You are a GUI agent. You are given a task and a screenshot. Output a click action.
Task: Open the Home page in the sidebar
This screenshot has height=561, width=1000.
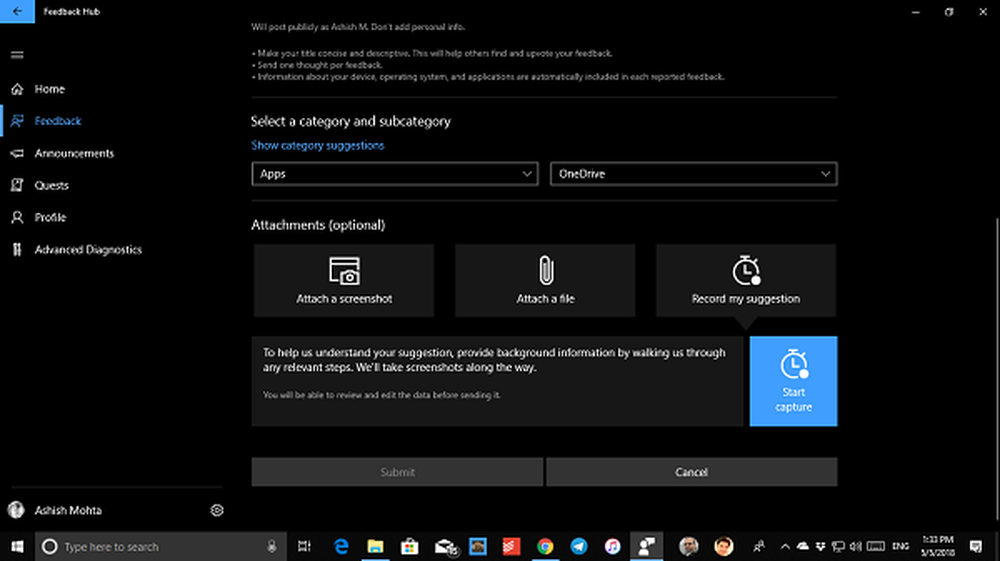(49, 89)
